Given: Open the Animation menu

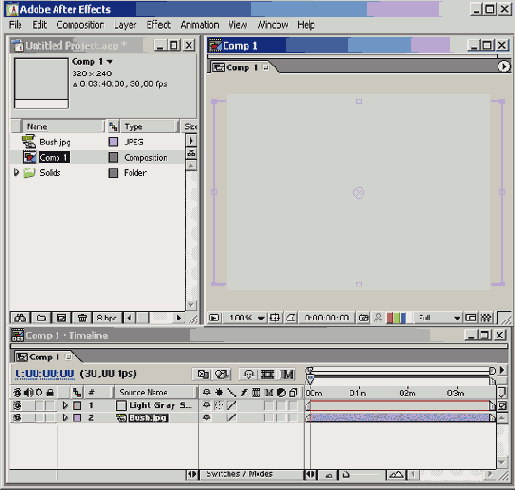Looking at the screenshot, I should 200,25.
